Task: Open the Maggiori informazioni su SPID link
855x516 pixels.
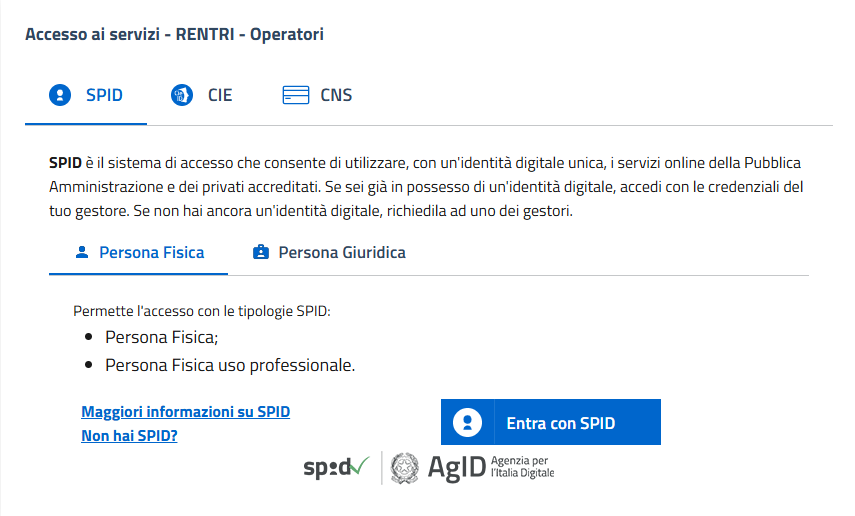Action: (185, 412)
